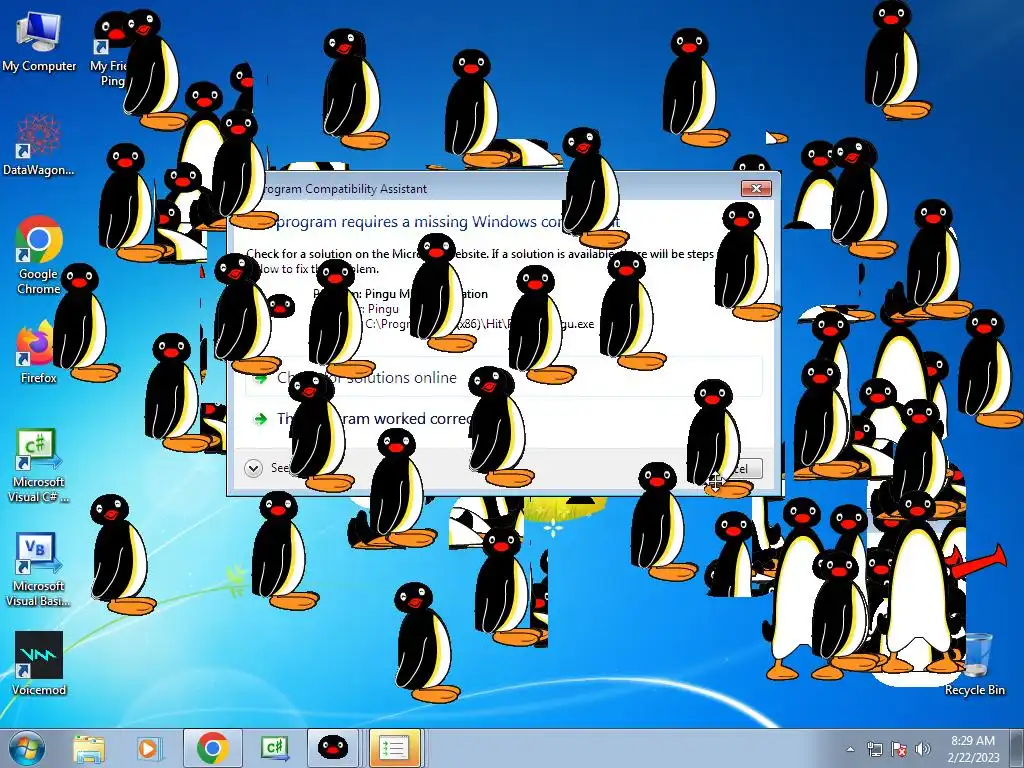The height and width of the screenshot is (768, 1024).
Task: Click the Cancel button in the dialog
Action: [x=733, y=468]
